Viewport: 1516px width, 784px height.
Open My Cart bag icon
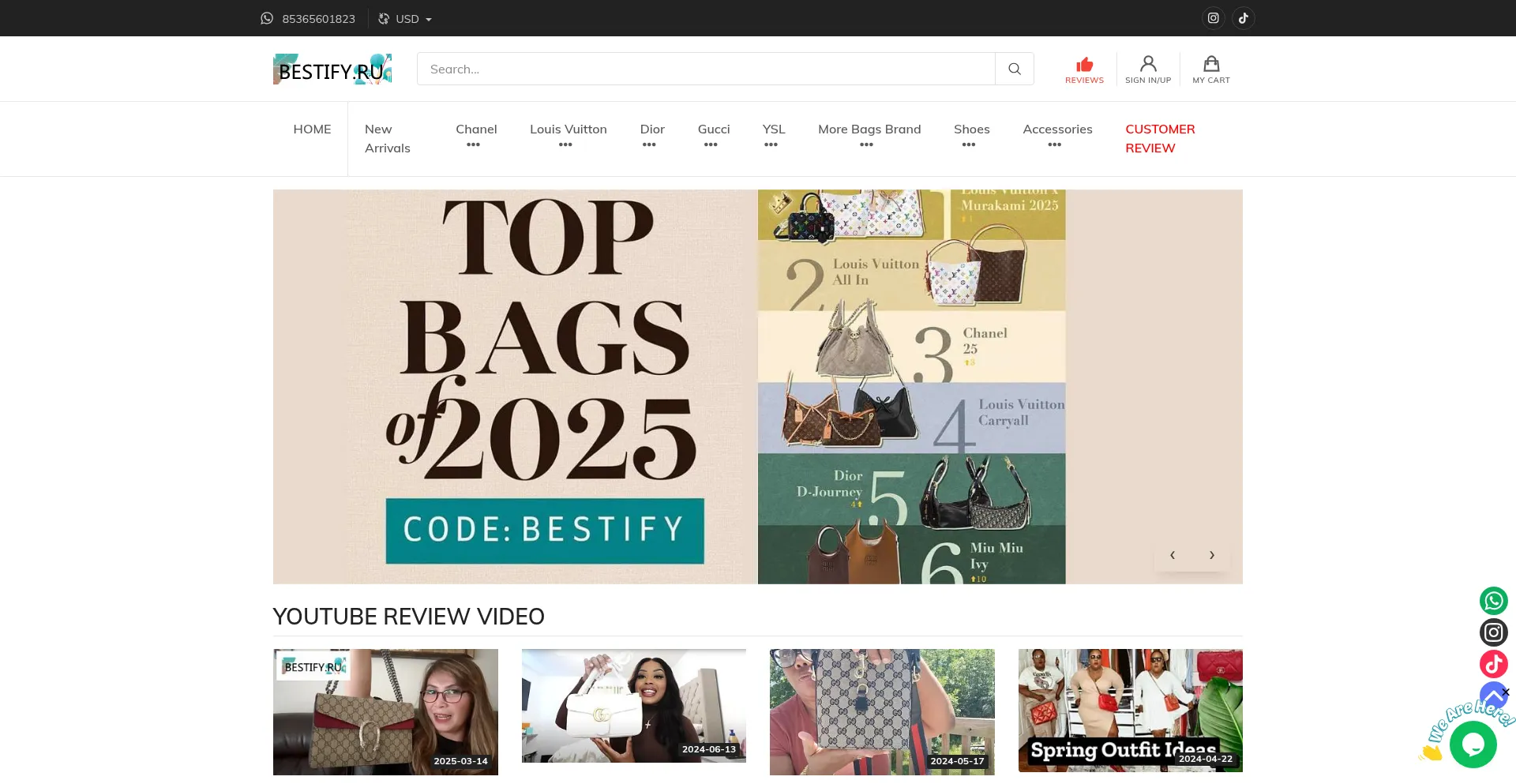click(1211, 69)
